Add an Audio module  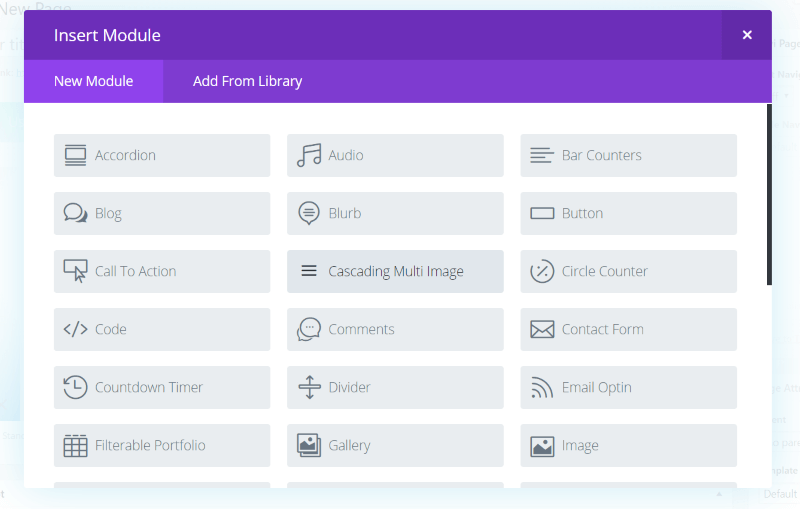395,156
